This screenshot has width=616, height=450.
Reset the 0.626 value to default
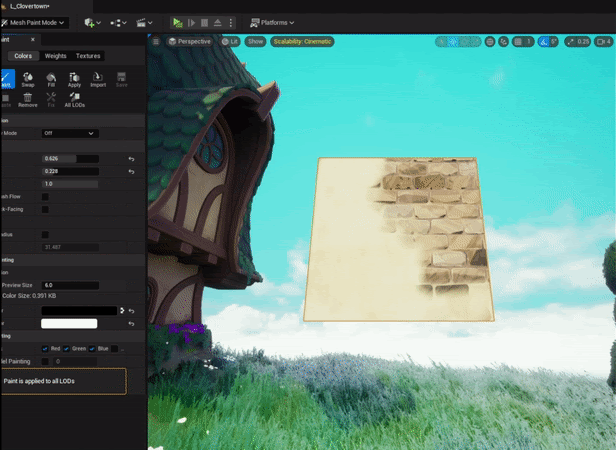tap(131, 159)
